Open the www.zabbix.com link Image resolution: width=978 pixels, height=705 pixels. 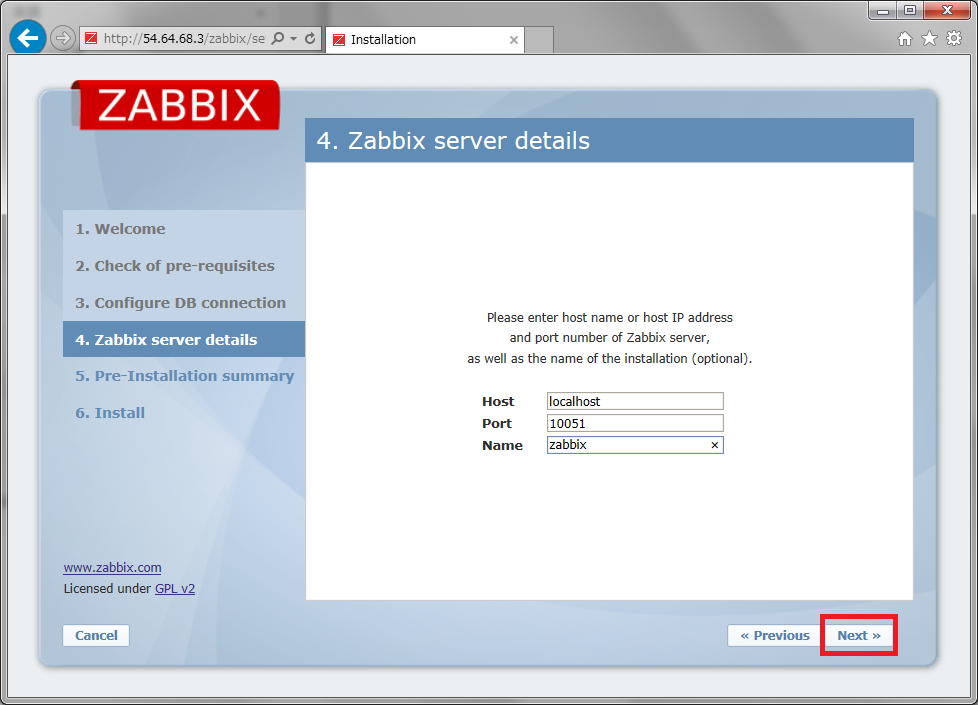tap(112, 568)
